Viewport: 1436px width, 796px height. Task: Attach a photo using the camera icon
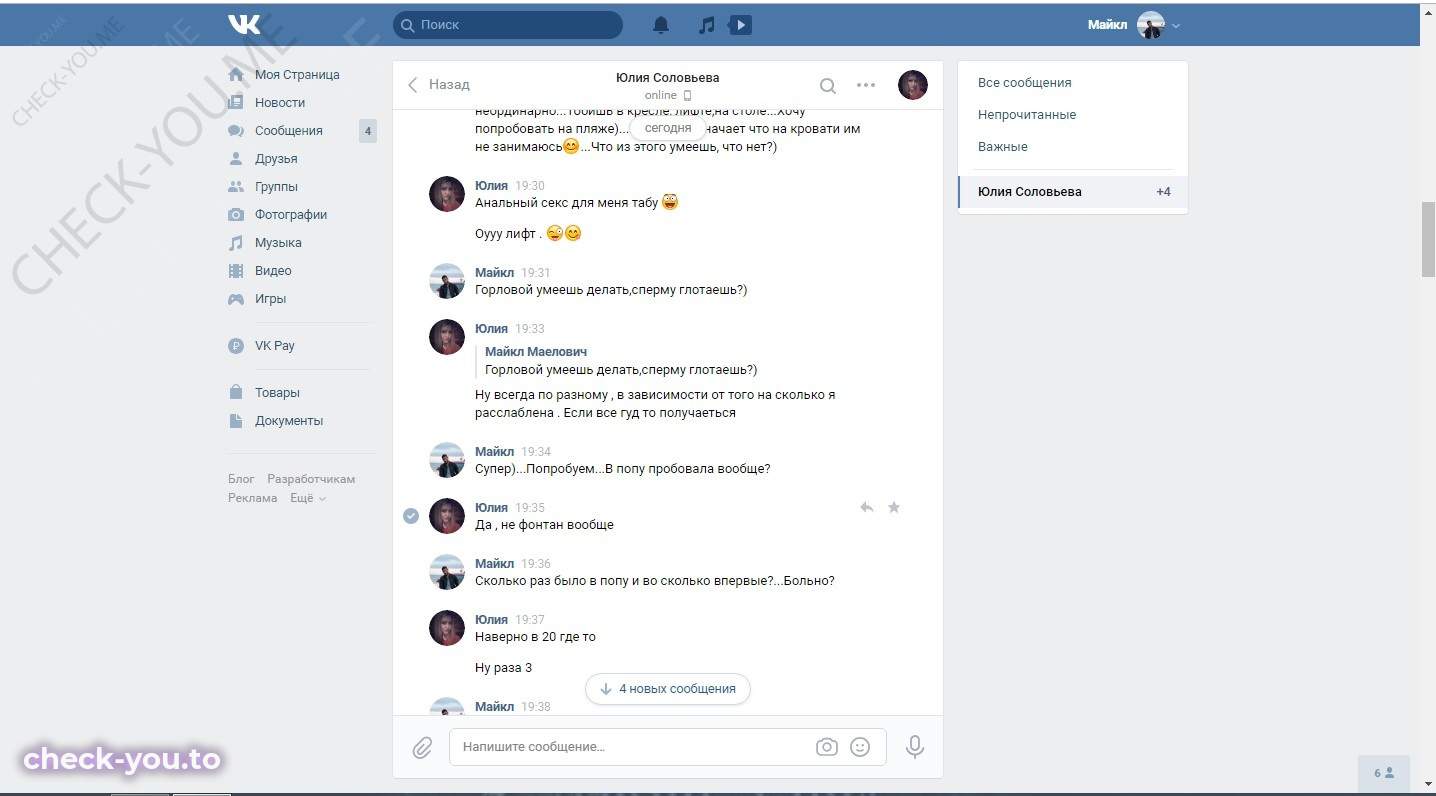click(x=826, y=746)
